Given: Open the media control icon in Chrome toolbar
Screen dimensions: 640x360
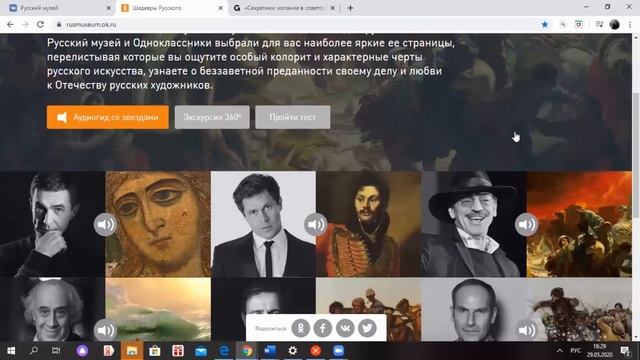Looking at the screenshot, I should click(x=599, y=24).
